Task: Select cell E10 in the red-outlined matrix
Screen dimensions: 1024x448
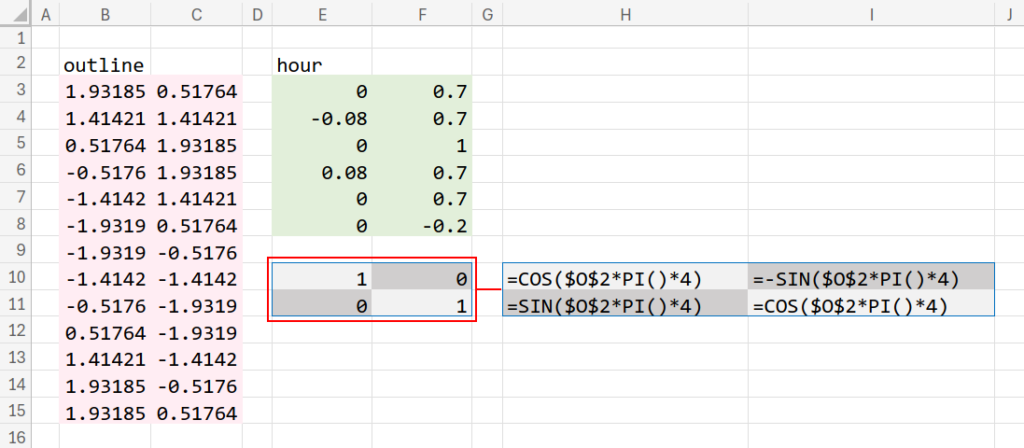Action: click(321, 278)
